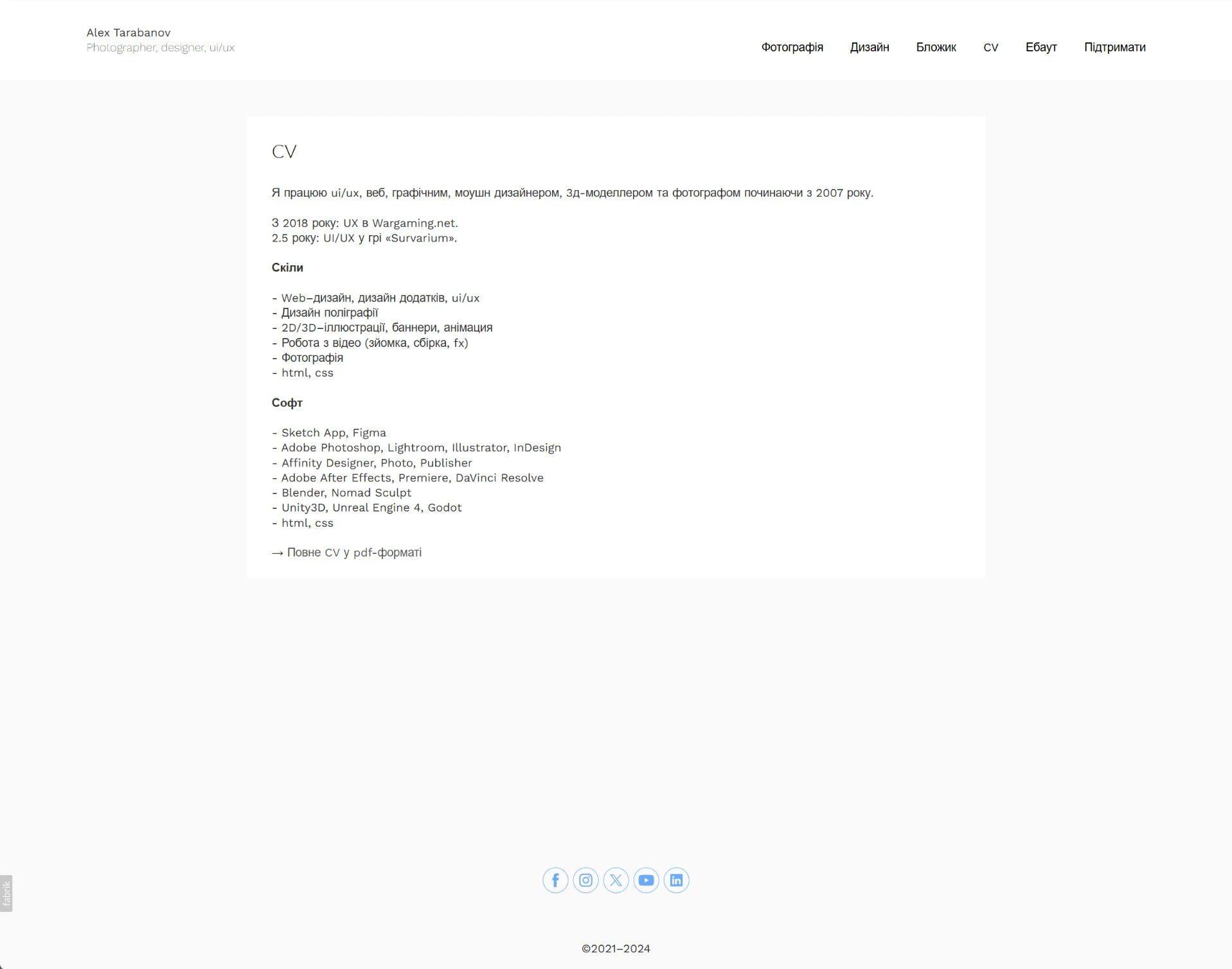Image resolution: width=1232 pixels, height=969 pixels.
Task: Select the CV navigation item
Action: click(x=990, y=47)
